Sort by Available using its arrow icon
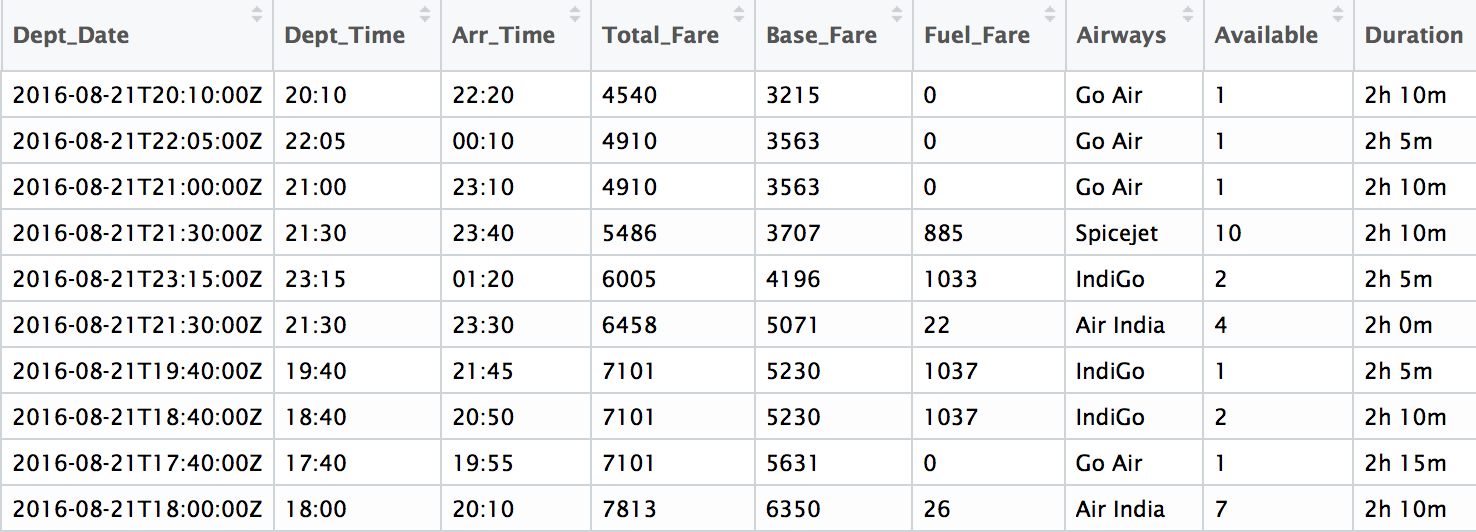Screen dimensions: 1476x532 click(x=1338, y=14)
